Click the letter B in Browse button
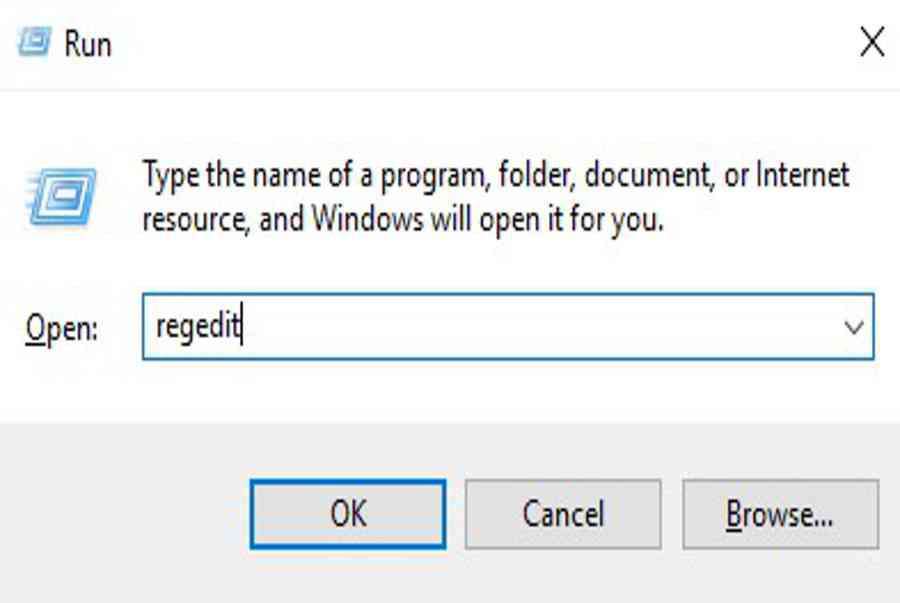 [x=734, y=514]
